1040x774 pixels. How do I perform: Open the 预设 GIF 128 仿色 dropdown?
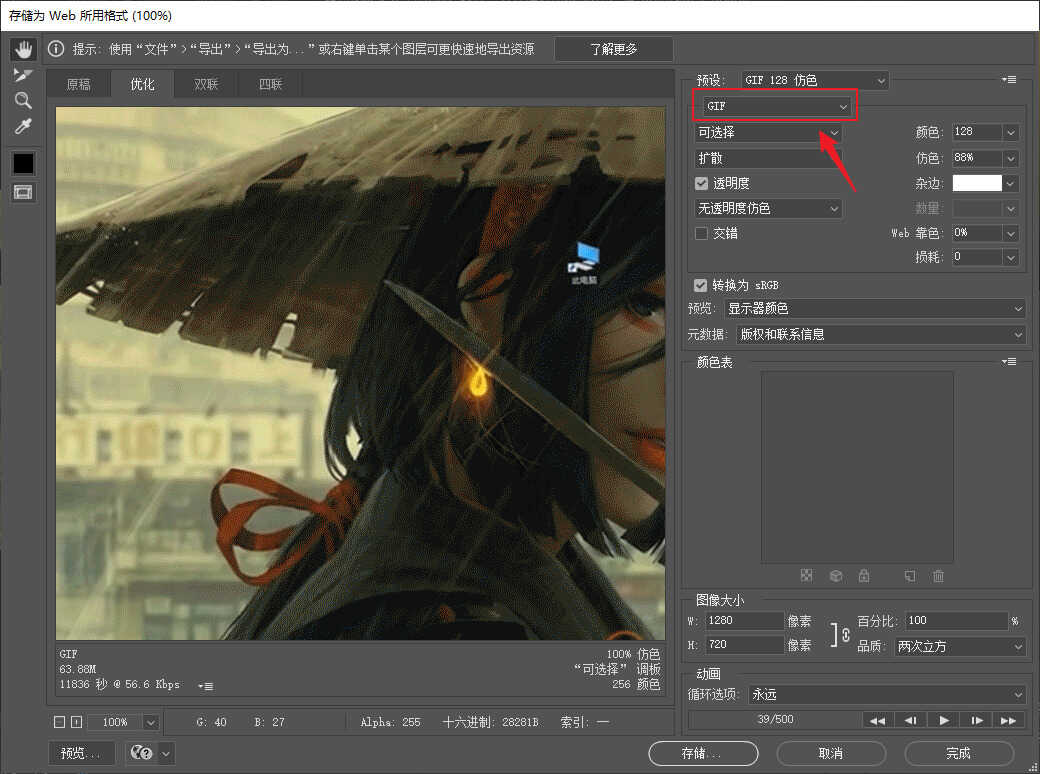coord(814,80)
